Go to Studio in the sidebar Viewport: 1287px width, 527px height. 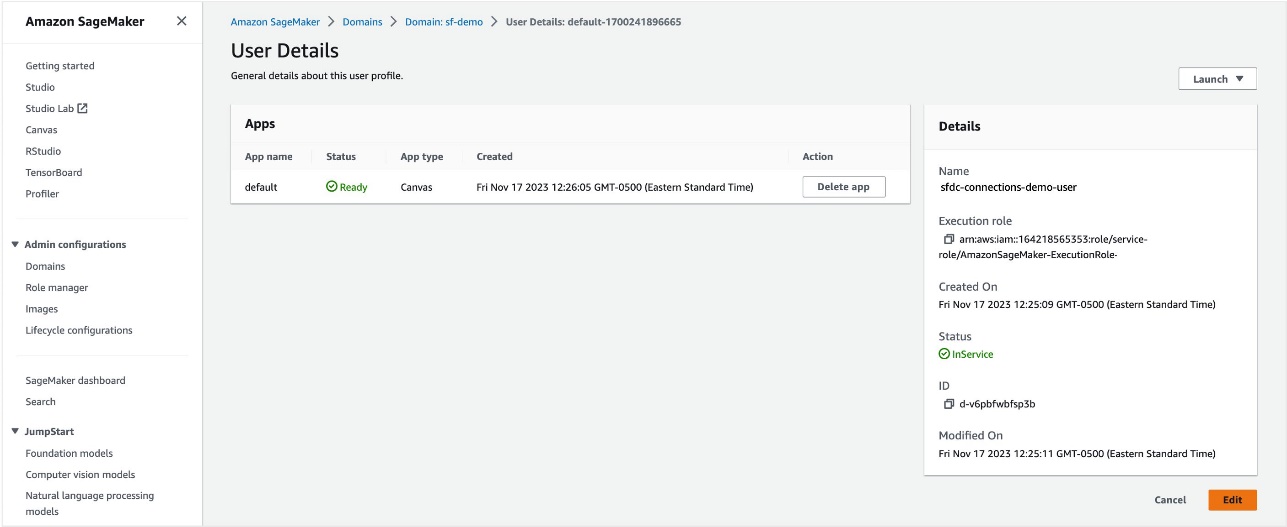tap(40, 87)
